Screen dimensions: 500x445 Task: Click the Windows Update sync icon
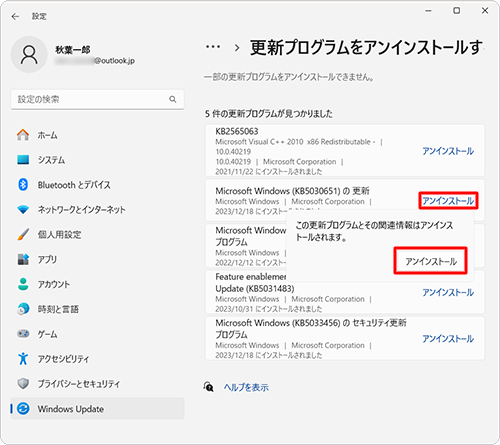pos(23,409)
